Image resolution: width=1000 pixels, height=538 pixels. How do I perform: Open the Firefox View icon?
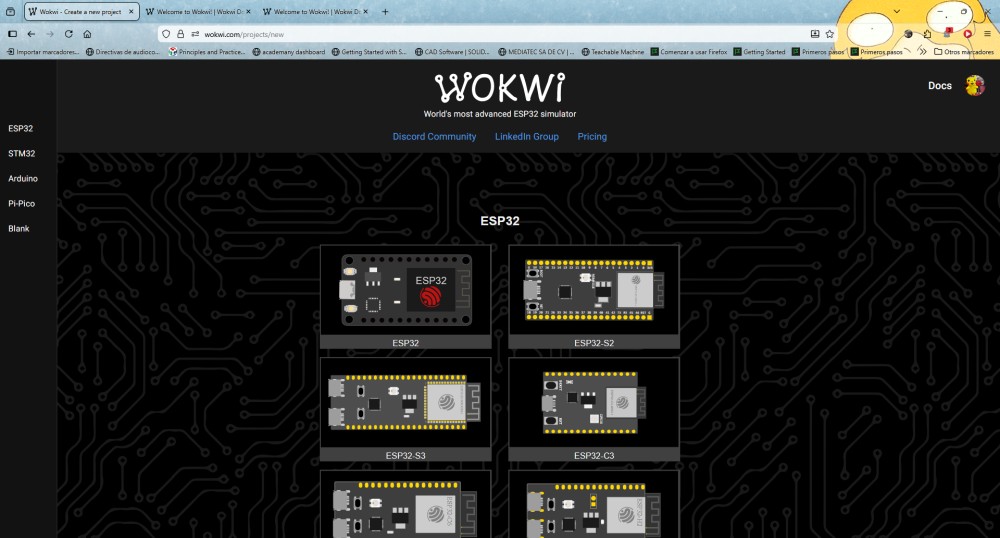[10, 11]
